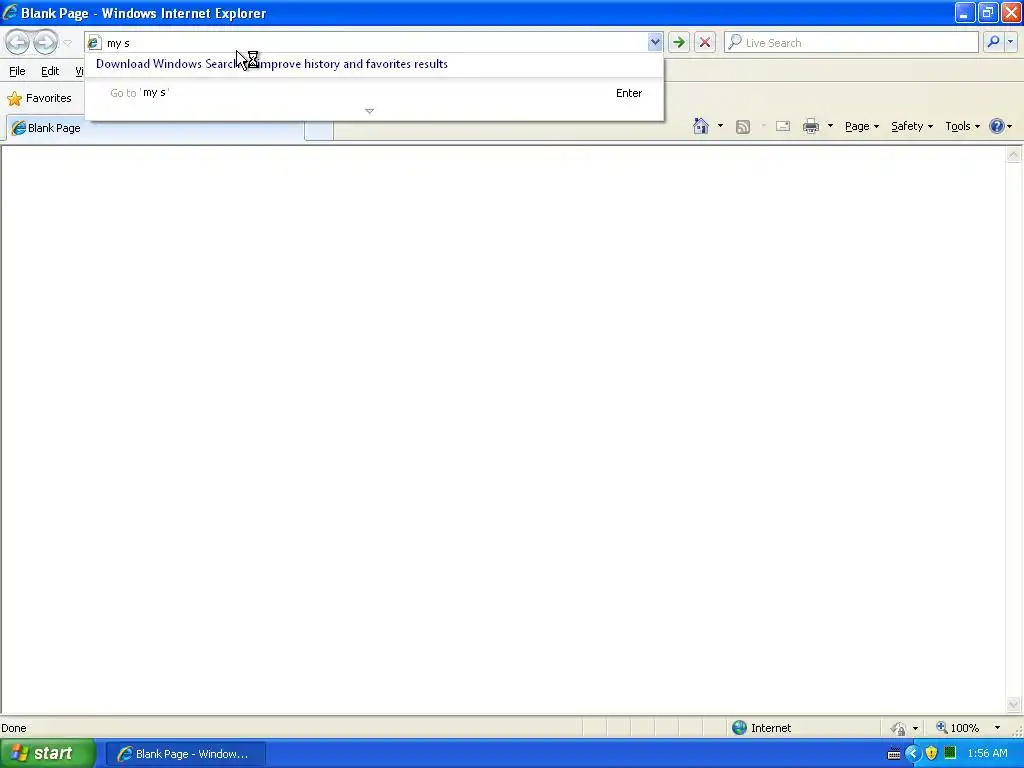Viewport: 1024px width, 768px height.
Task: Open the Safety menu
Action: [x=912, y=127]
